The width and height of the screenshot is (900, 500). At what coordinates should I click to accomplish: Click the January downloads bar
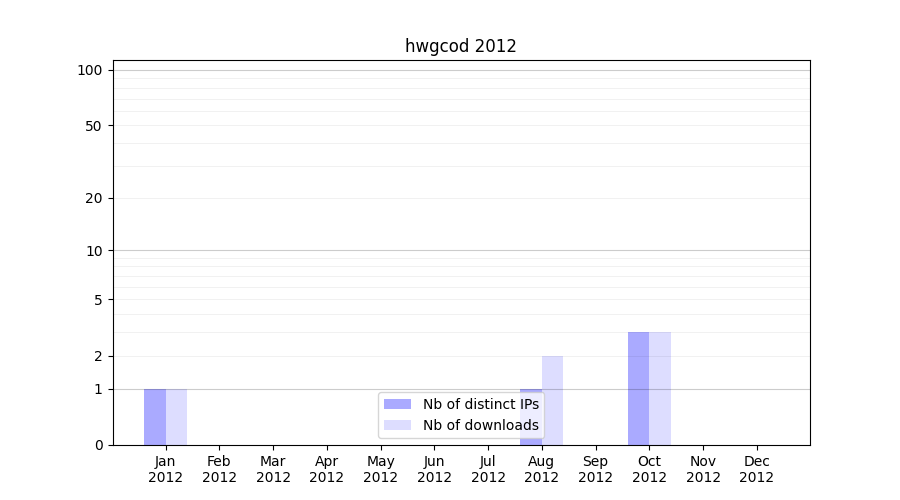176,417
